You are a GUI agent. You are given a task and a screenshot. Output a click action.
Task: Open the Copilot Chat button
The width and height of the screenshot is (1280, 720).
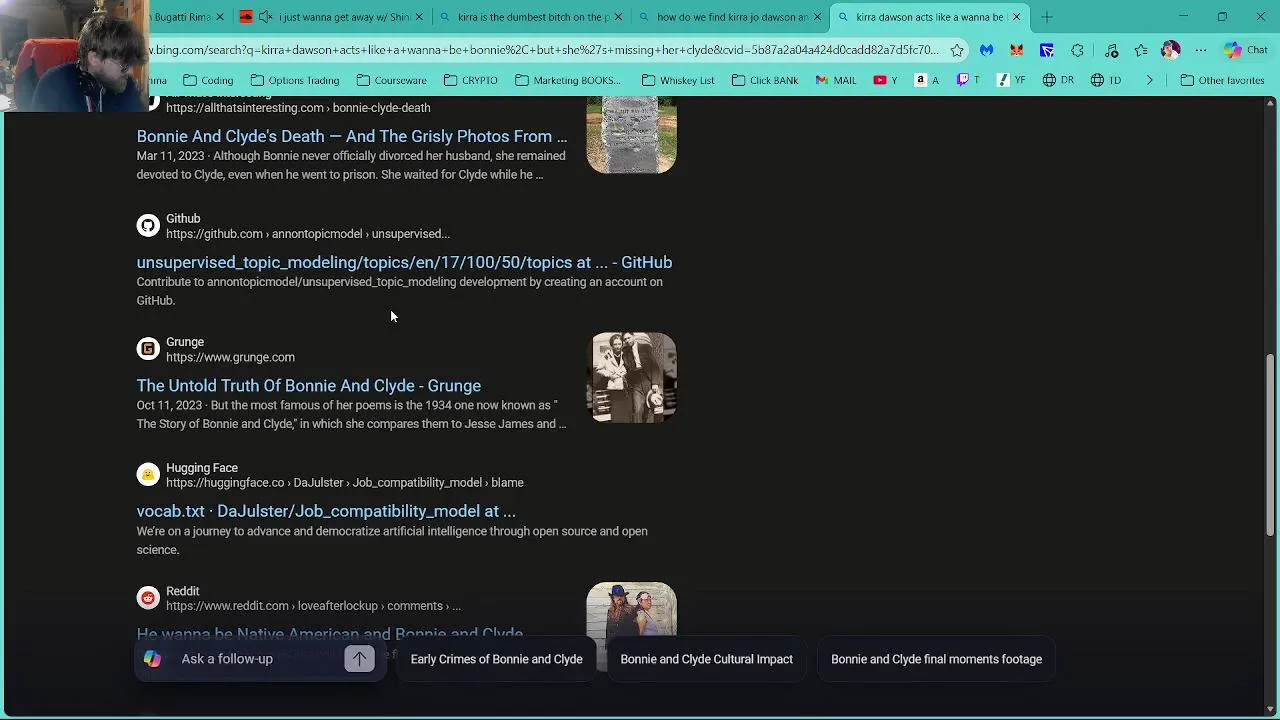[x=1245, y=50]
